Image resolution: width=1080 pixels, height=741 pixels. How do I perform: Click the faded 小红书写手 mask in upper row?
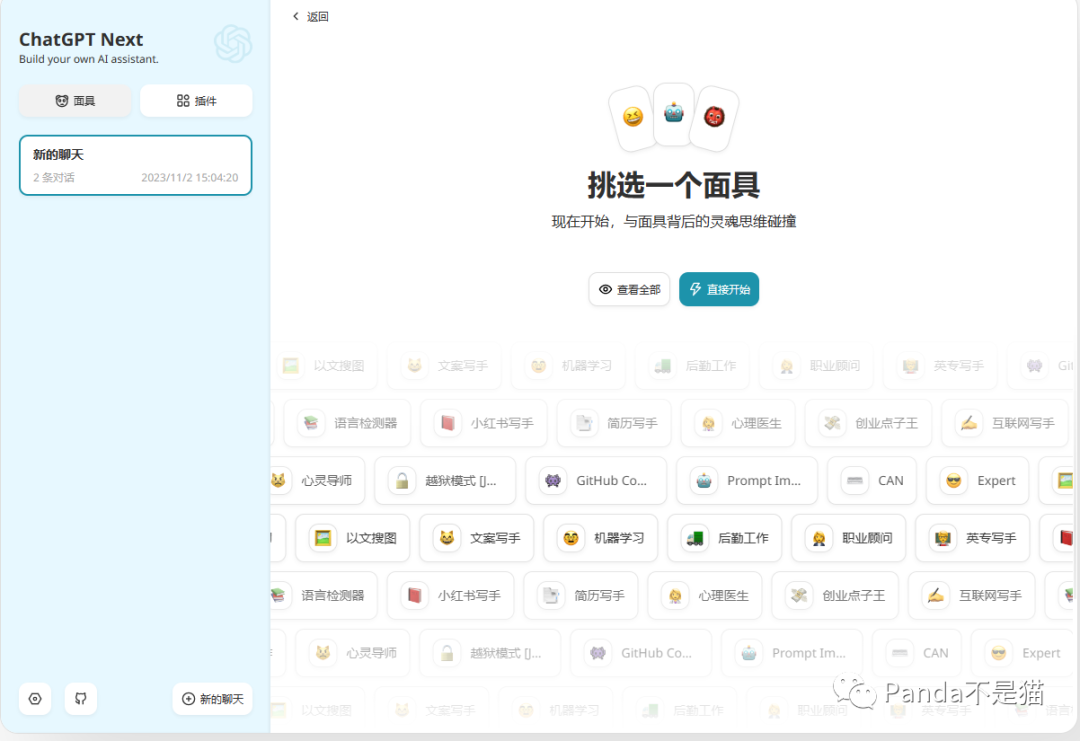484,423
